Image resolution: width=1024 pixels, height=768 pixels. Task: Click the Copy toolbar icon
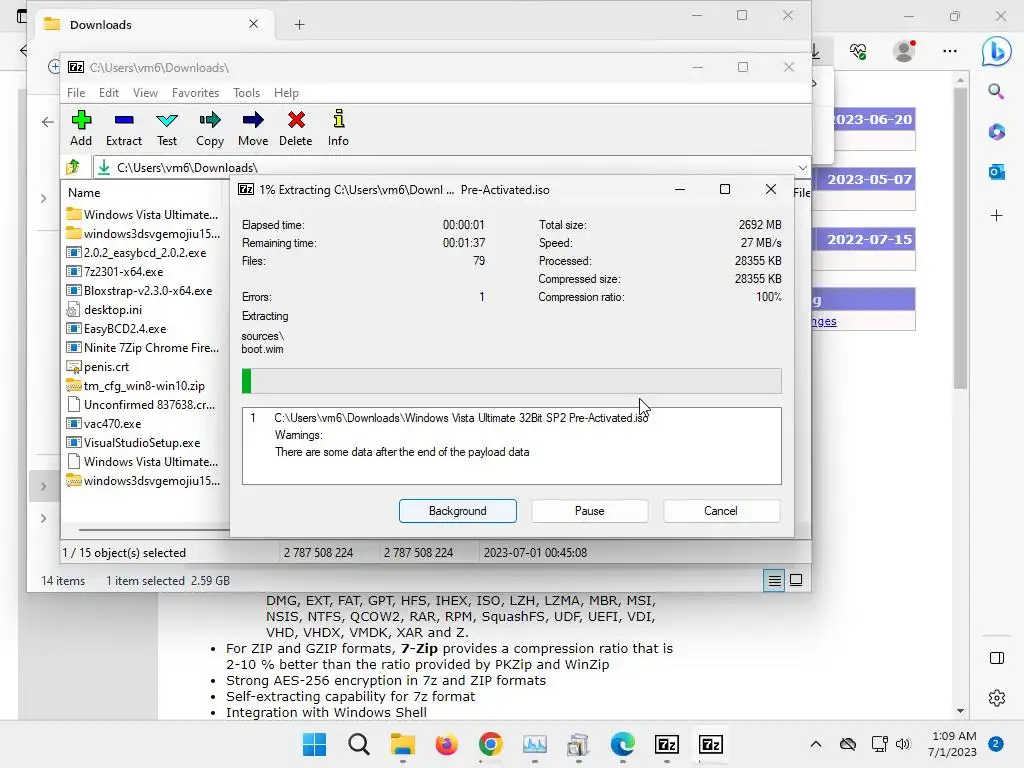(x=210, y=128)
